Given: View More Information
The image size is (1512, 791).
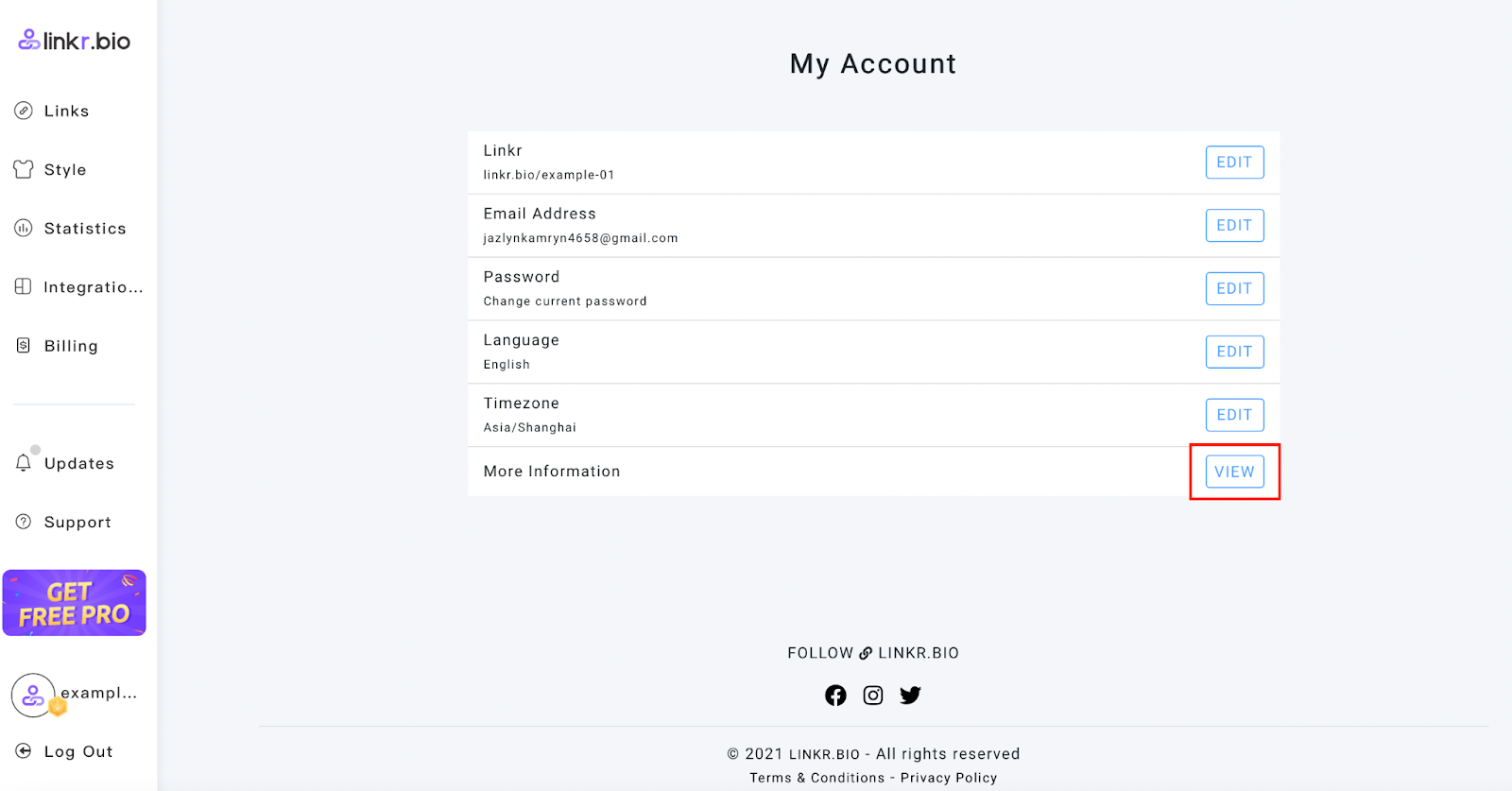Looking at the screenshot, I should point(1234,472).
